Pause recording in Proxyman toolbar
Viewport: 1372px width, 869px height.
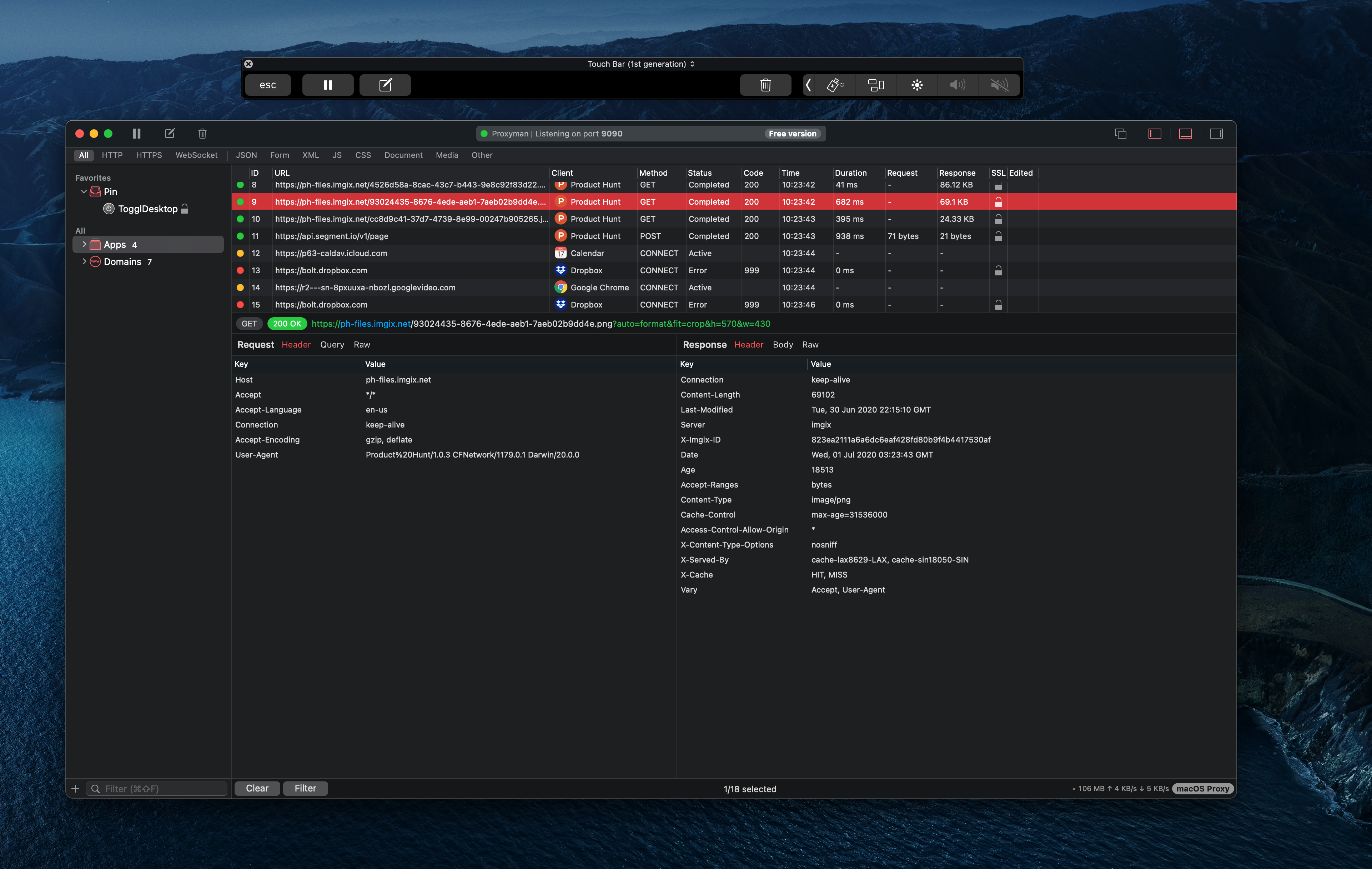pyautogui.click(x=136, y=133)
